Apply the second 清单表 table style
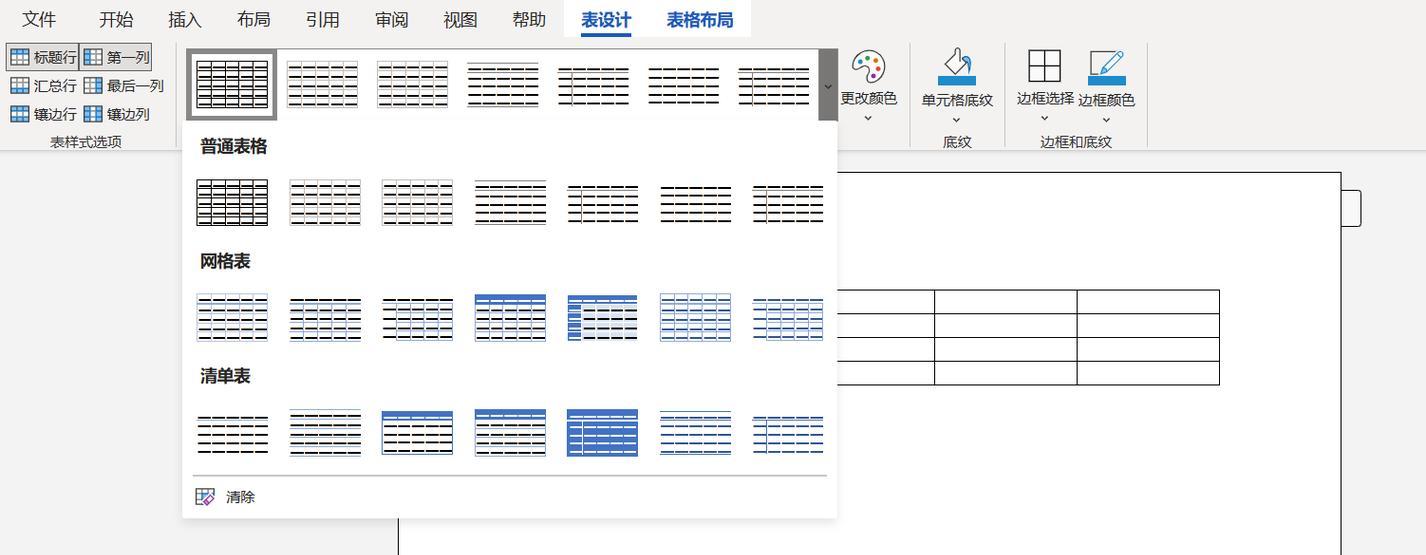 pyautogui.click(x=325, y=433)
